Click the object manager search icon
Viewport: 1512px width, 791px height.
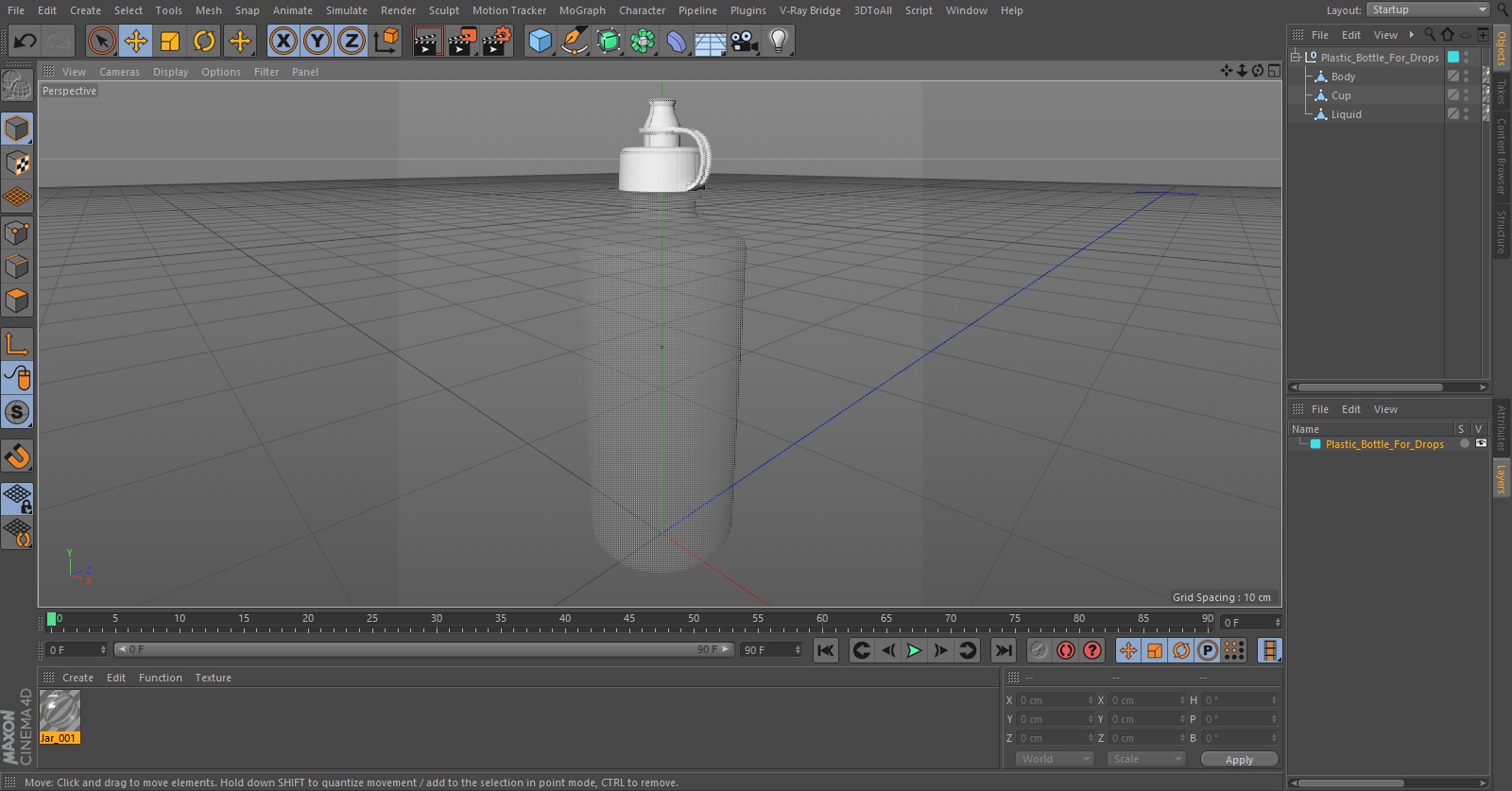(x=1430, y=34)
